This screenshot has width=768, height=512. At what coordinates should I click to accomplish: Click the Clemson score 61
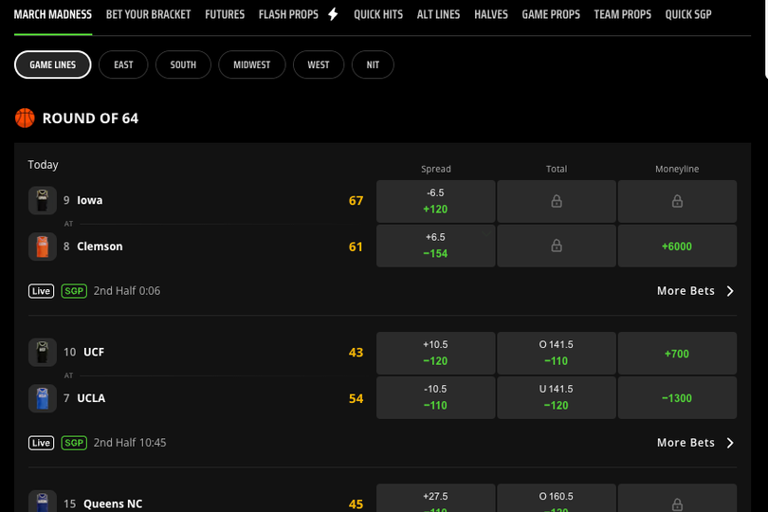(356, 247)
